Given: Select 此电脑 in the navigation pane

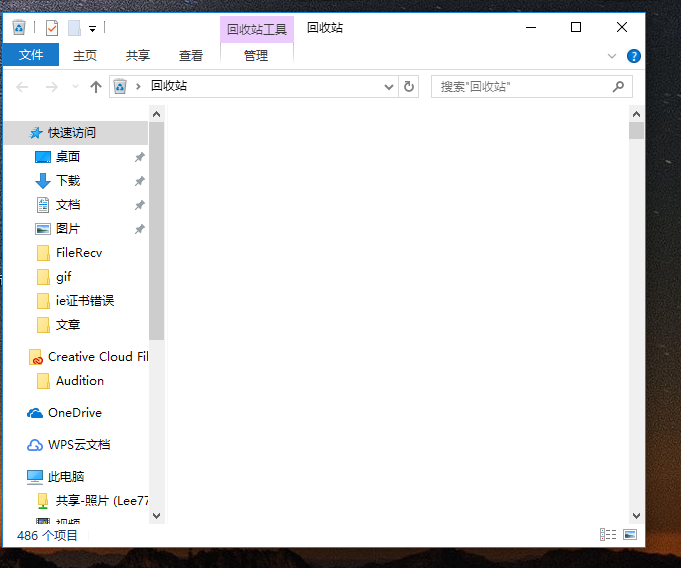Looking at the screenshot, I should click(66, 477).
